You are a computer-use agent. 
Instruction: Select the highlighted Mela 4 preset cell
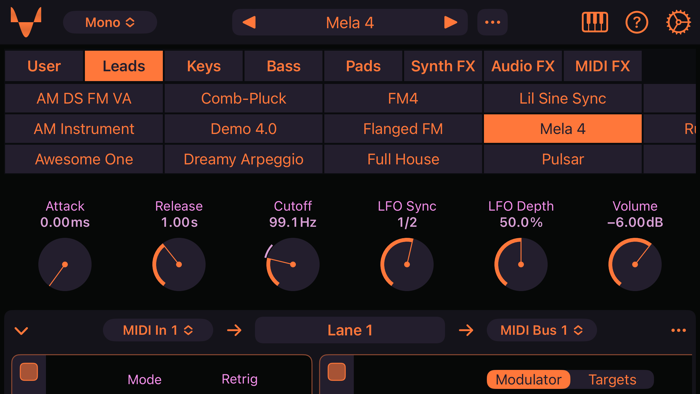(562, 129)
